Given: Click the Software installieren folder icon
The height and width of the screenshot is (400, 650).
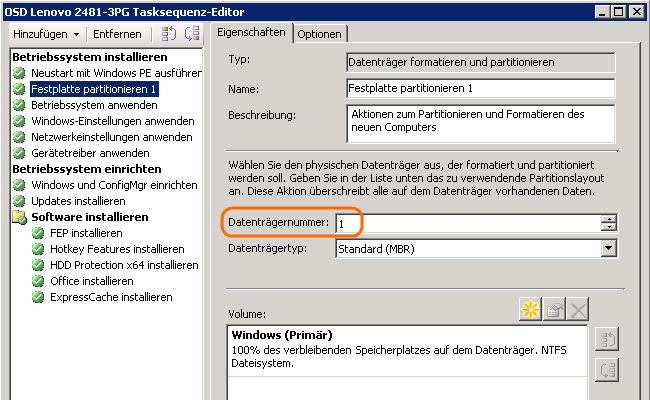Looking at the screenshot, I should coord(19,217).
